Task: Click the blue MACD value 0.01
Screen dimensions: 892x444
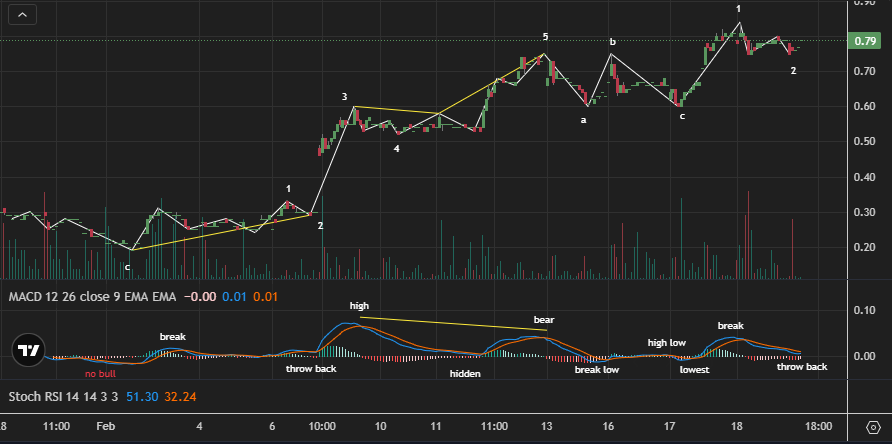Action: (x=235, y=297)
